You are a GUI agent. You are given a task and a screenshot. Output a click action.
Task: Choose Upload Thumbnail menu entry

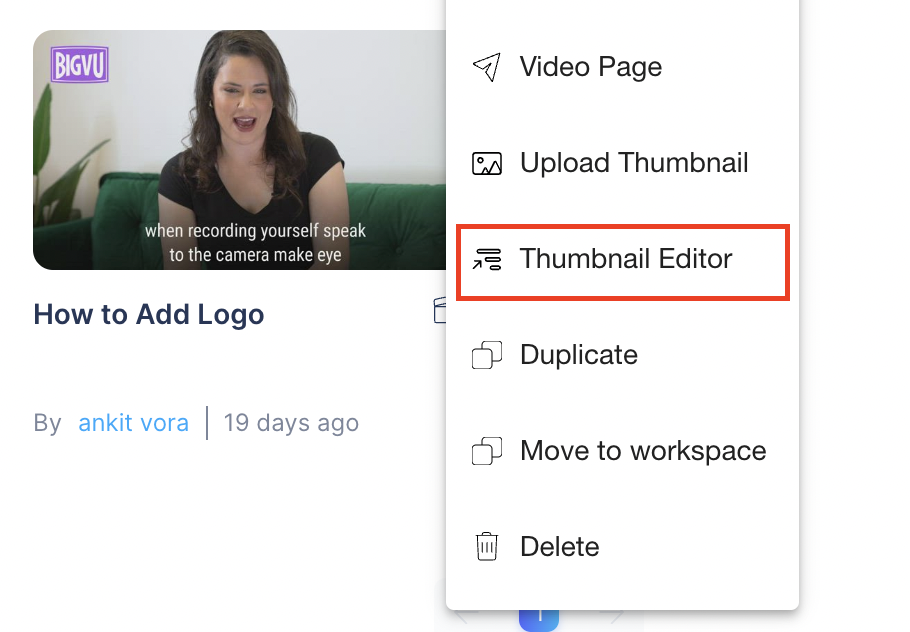coord(622,164)
